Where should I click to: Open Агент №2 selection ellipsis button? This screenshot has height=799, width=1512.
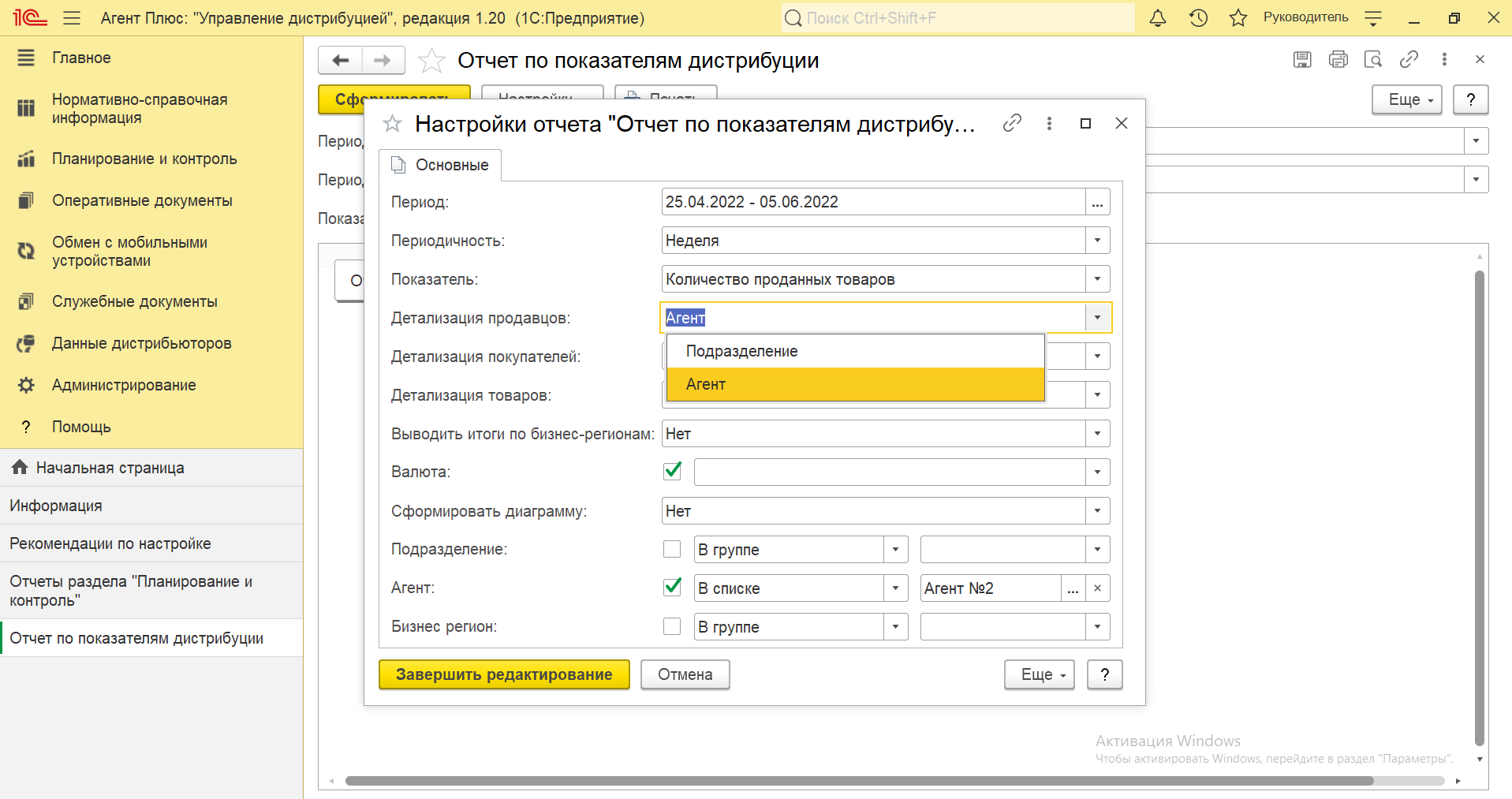coord(1073,588)
